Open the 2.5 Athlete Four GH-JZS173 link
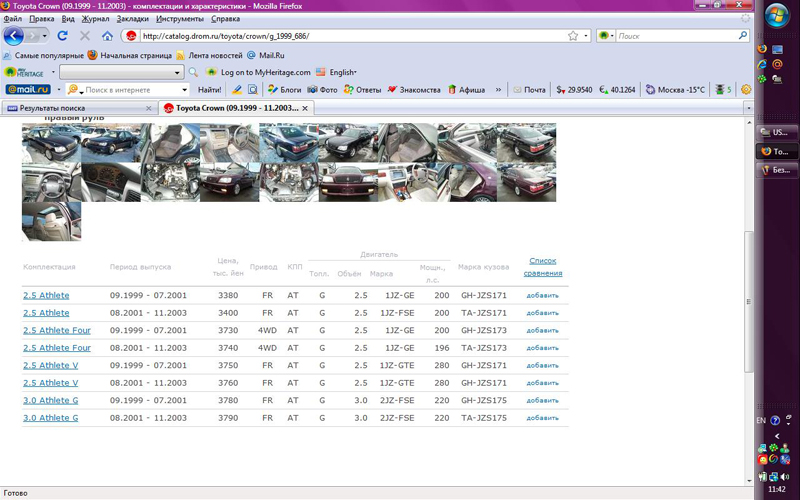The width and height of the screenshot is (800, 500). coord(57,330)
